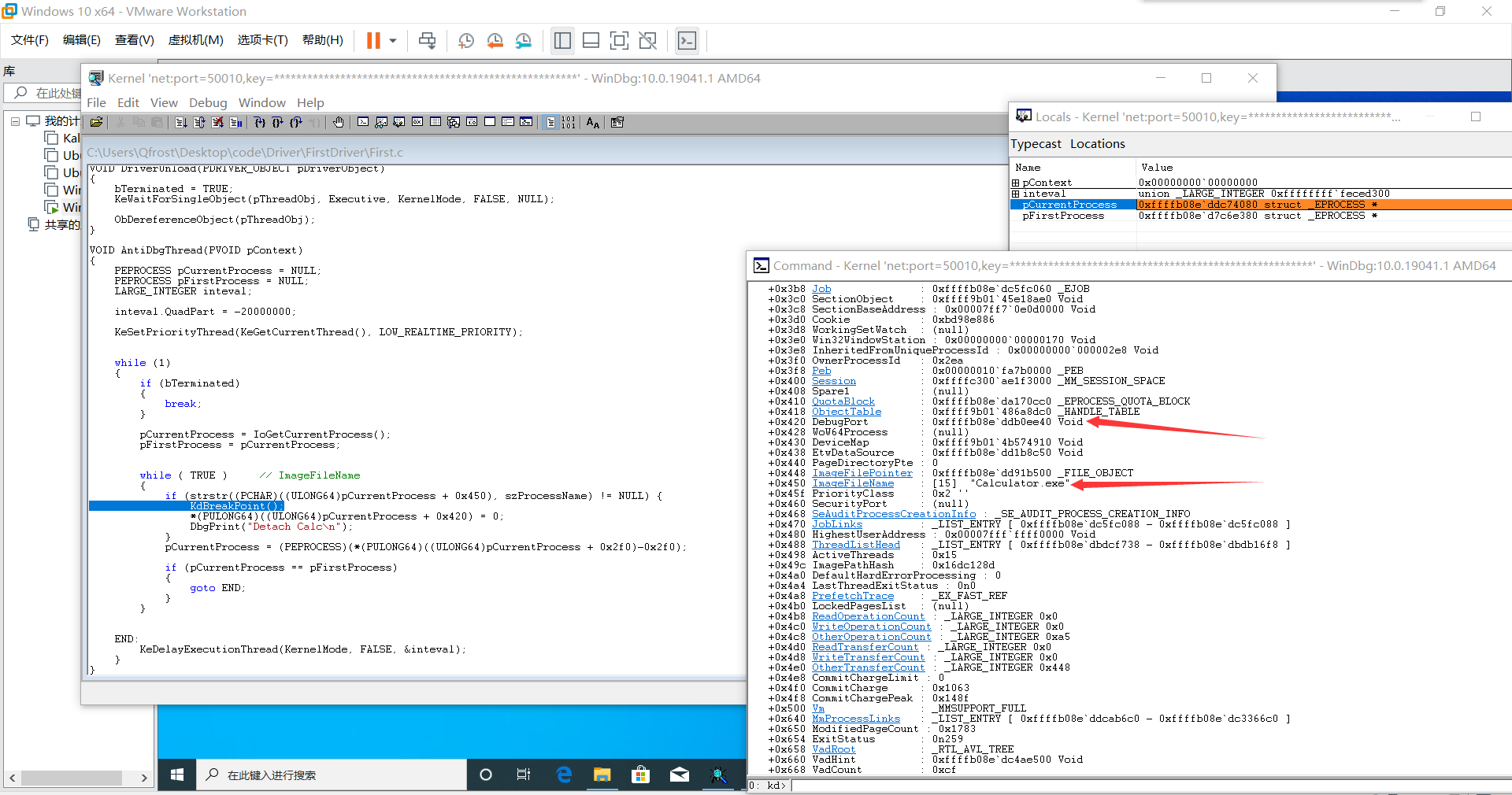Toggle VMware library sidebar view button

(562, 41)
